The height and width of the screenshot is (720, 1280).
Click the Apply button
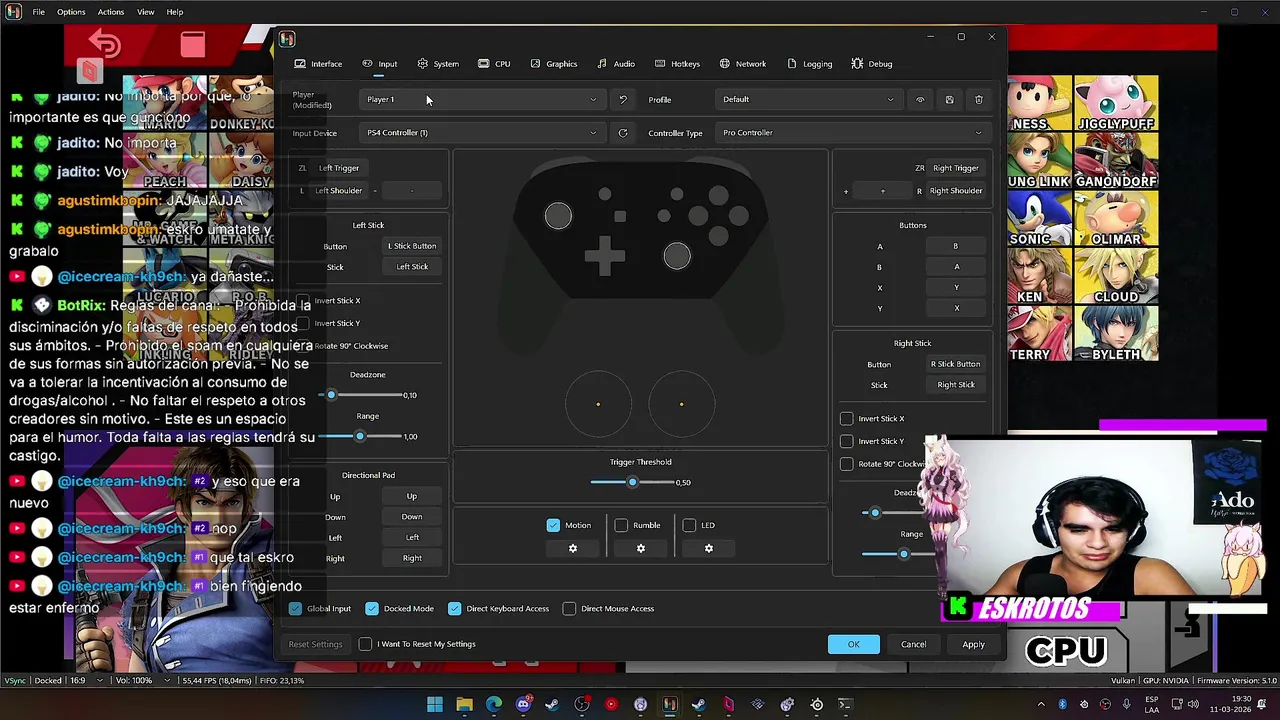(x=973, y=644)
